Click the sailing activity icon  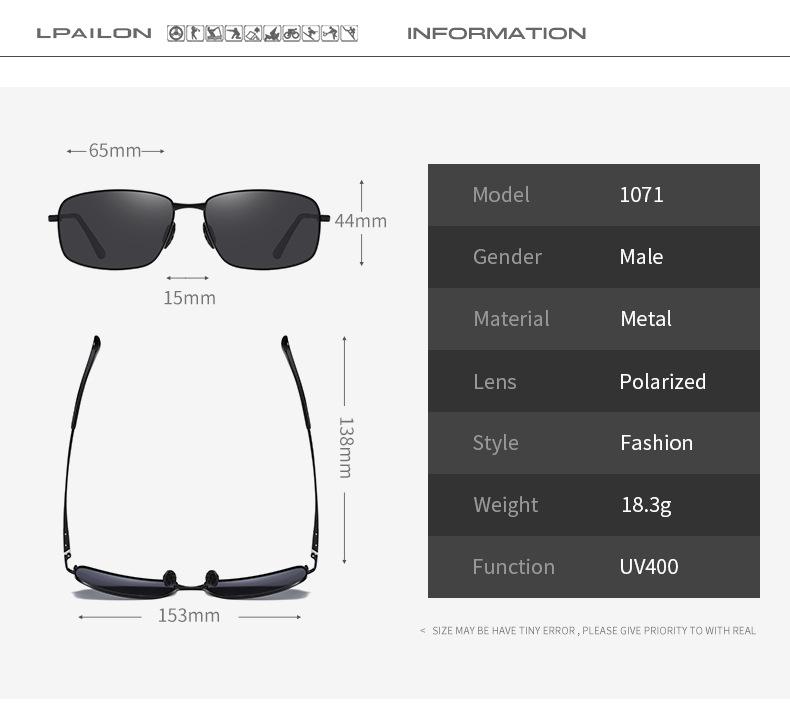point(272,33)
